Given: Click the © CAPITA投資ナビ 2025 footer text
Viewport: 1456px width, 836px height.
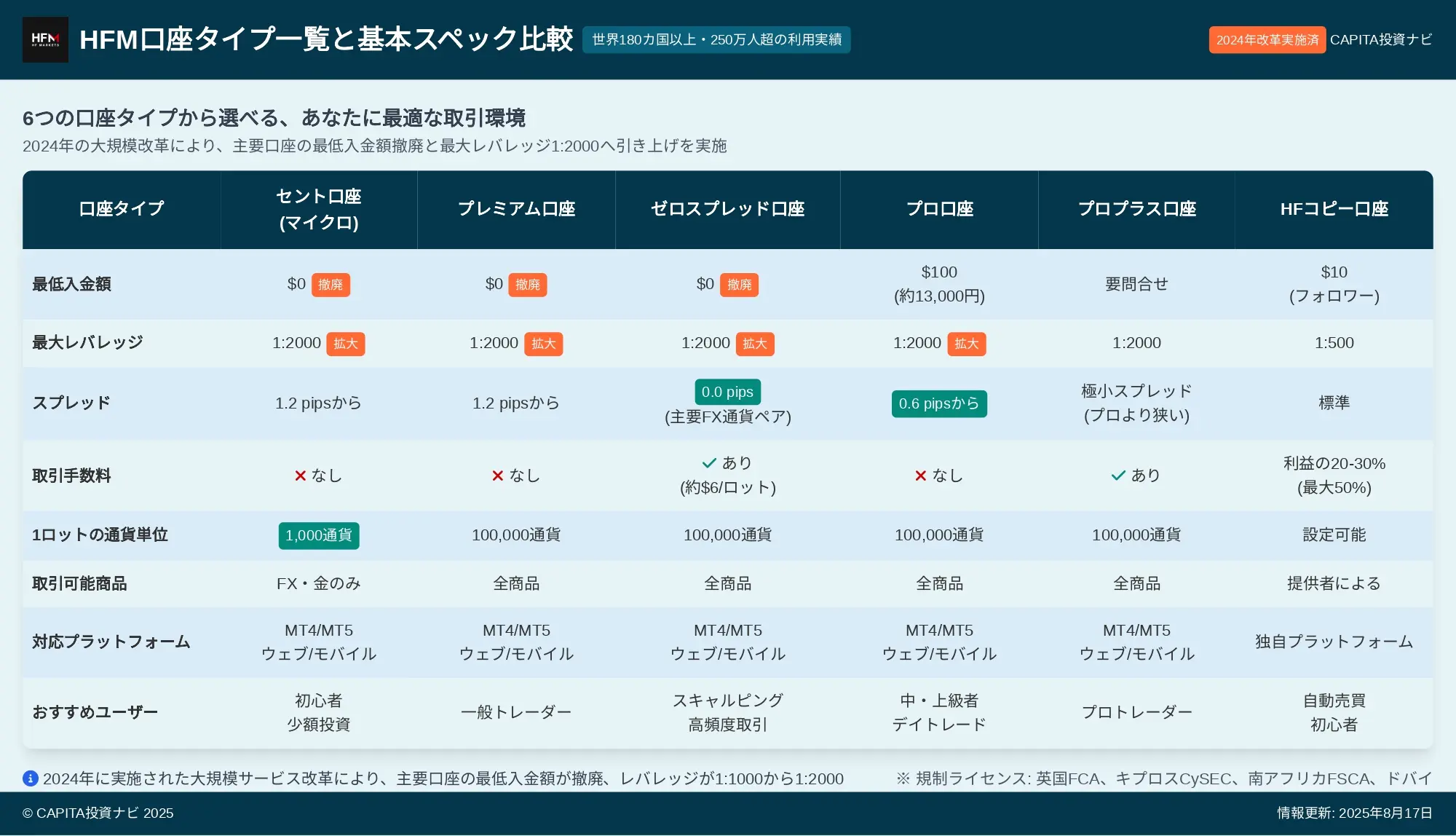Looking at the screenshot, I should tap(98, 813).
